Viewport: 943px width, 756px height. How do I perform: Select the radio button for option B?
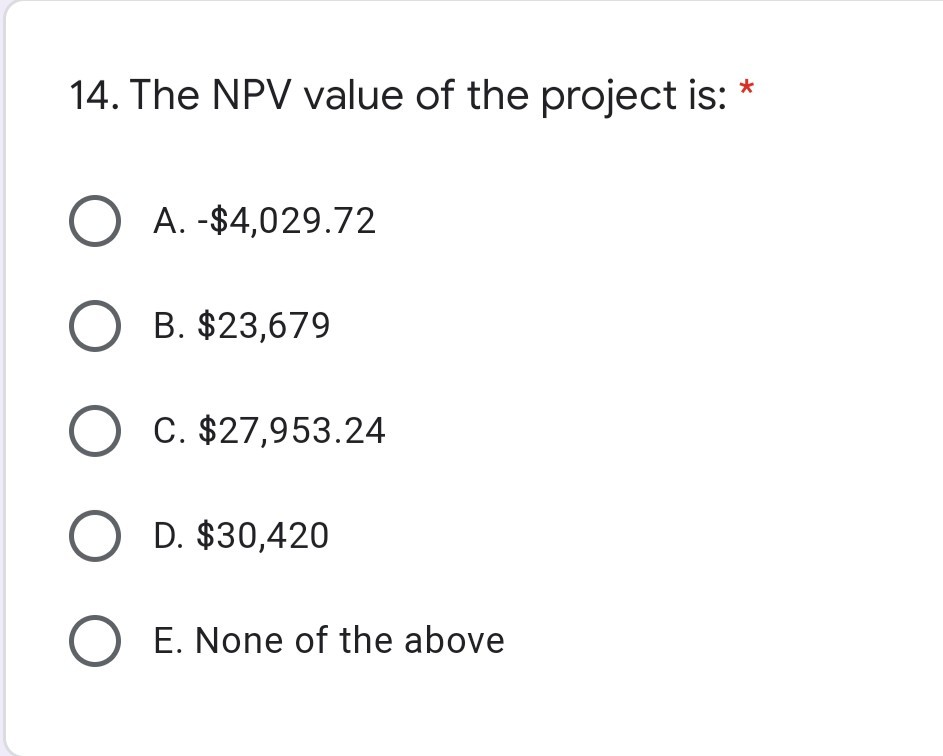click(95, 326)
